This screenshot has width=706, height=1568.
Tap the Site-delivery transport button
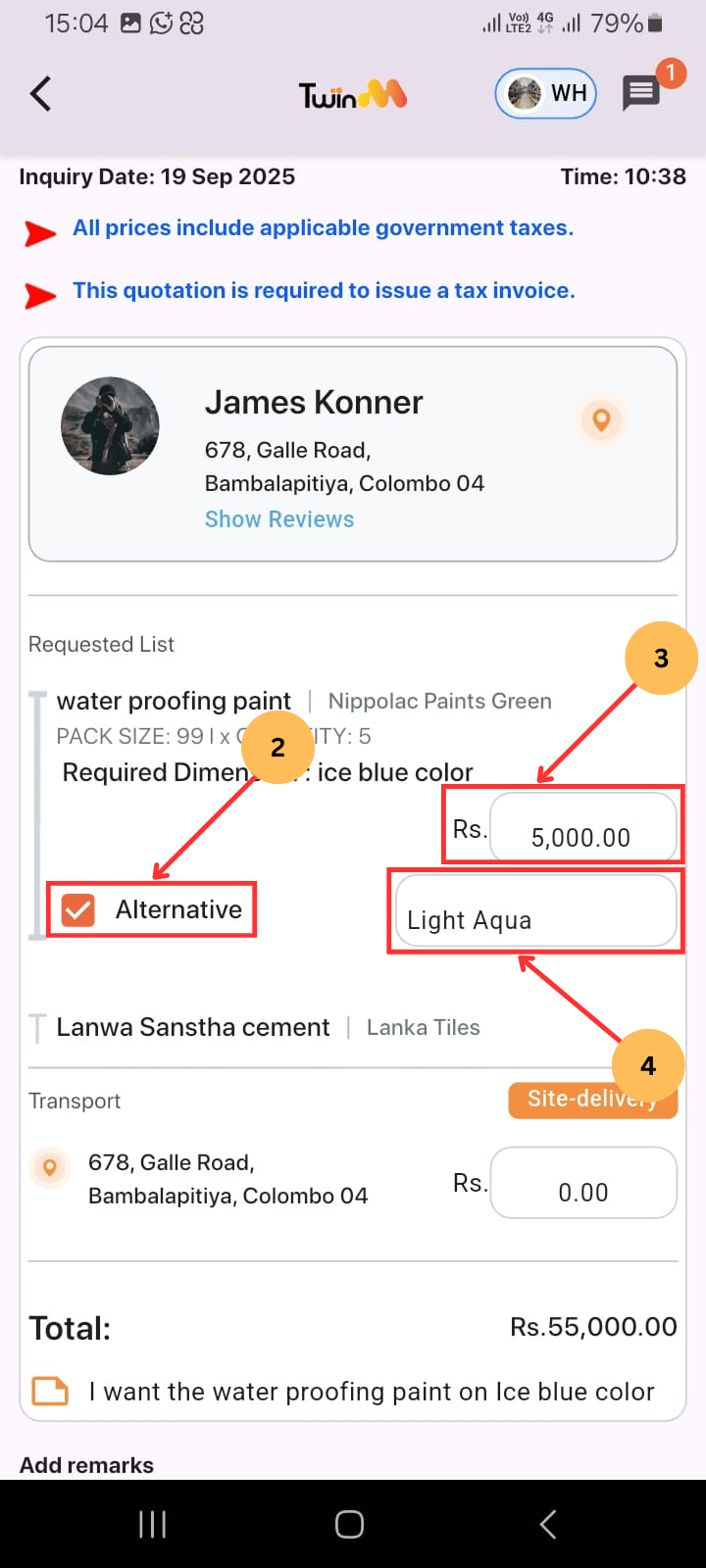592,1100
